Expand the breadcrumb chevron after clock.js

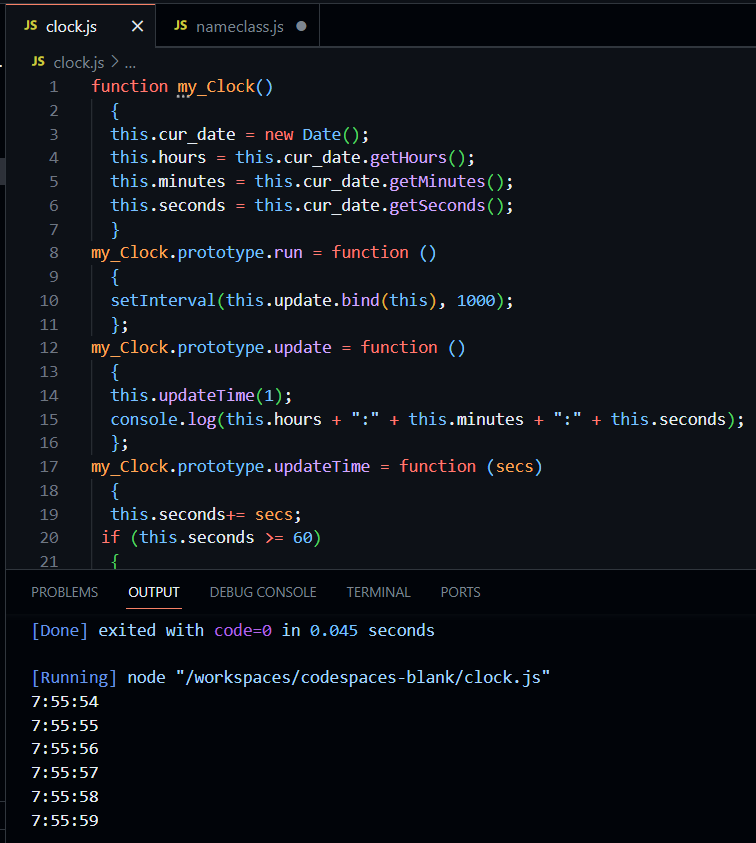tap(115, 62)
